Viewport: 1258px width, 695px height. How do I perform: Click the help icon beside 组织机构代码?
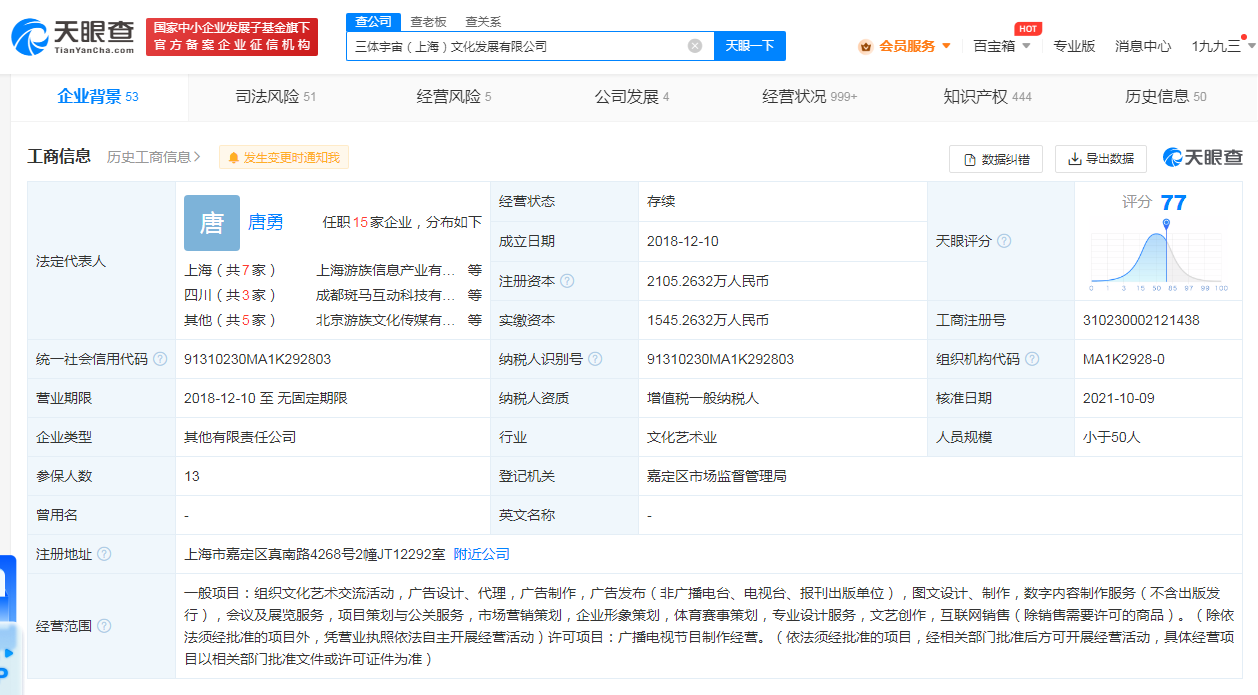[x=1032, y=359]
